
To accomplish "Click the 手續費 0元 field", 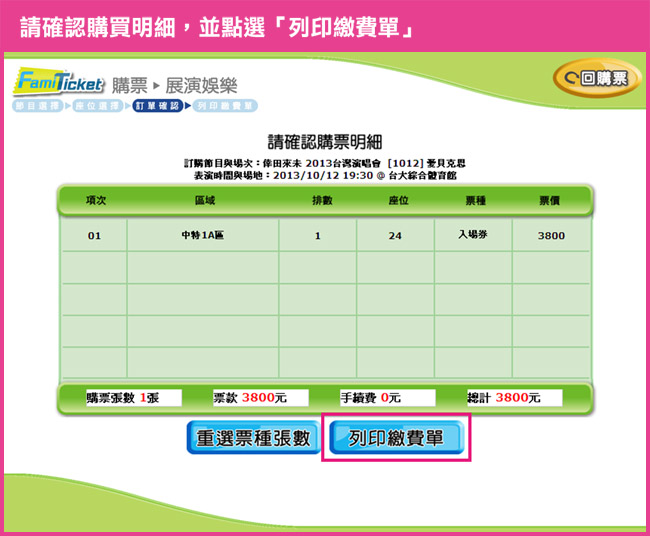I will (372, 397).
